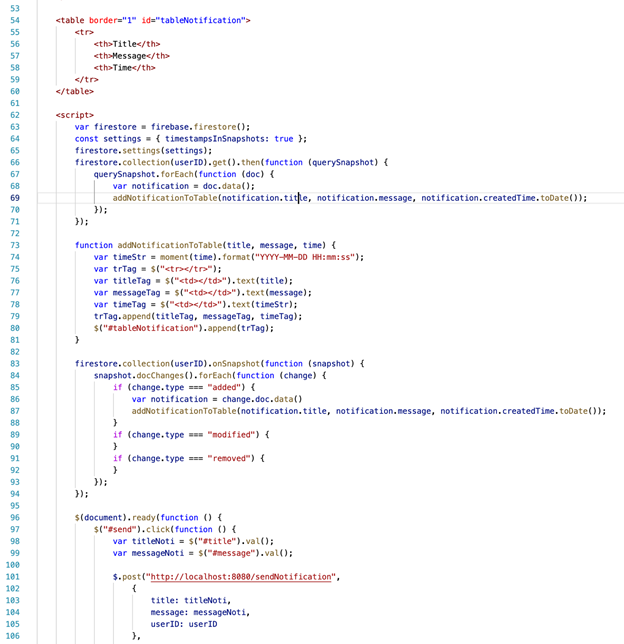This screenshot has width=624, height=644.
Task: Click the <th>Time</th> header line
Action: [x=124, y=68]
